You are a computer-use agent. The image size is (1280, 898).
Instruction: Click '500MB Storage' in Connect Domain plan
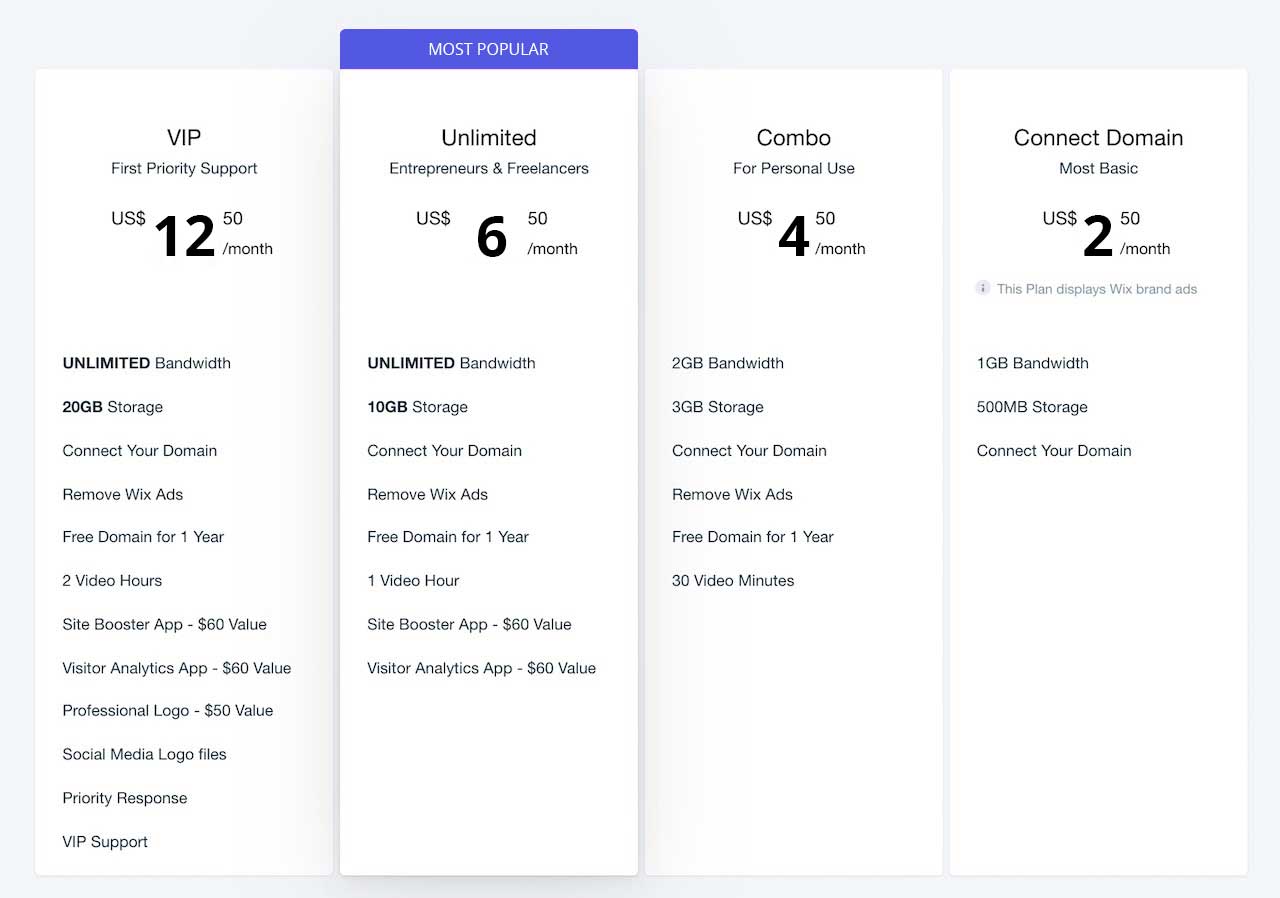click(x=1032, y=407)
